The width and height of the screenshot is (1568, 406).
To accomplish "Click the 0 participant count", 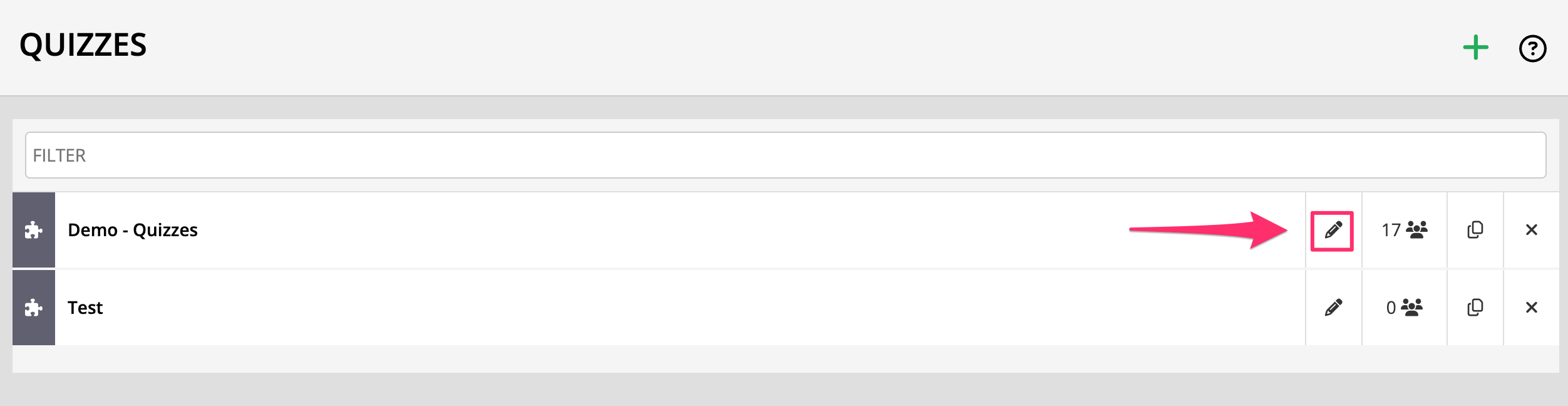I will tap(1391, 308).
